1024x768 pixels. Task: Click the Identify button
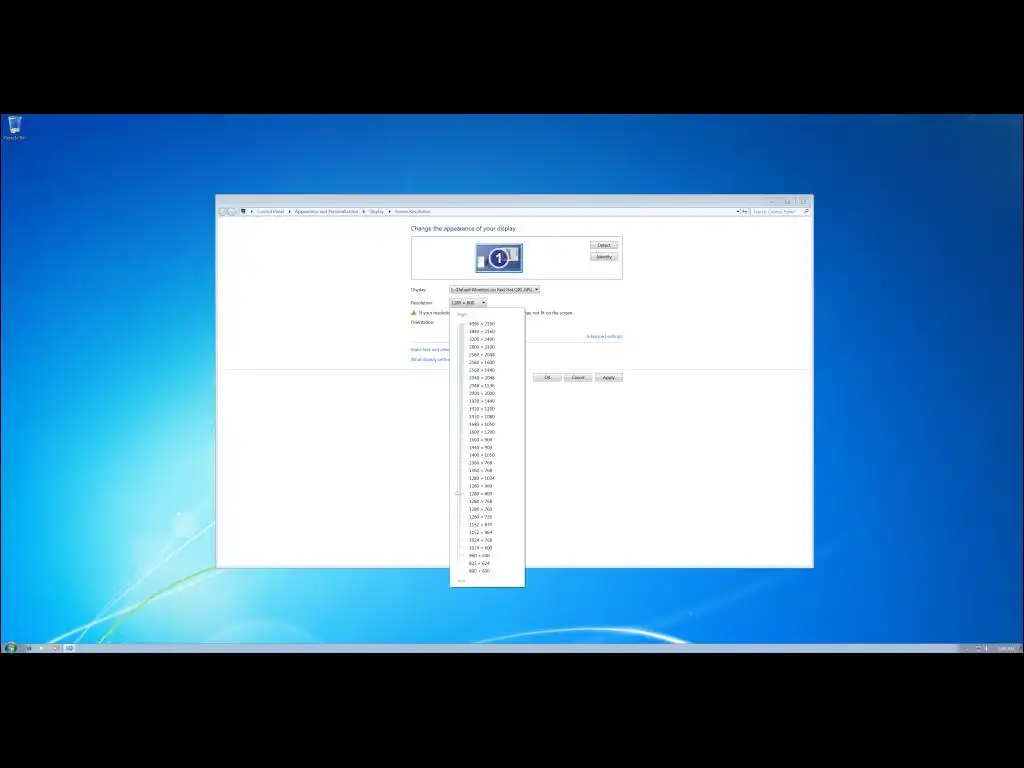coord(604,257)
